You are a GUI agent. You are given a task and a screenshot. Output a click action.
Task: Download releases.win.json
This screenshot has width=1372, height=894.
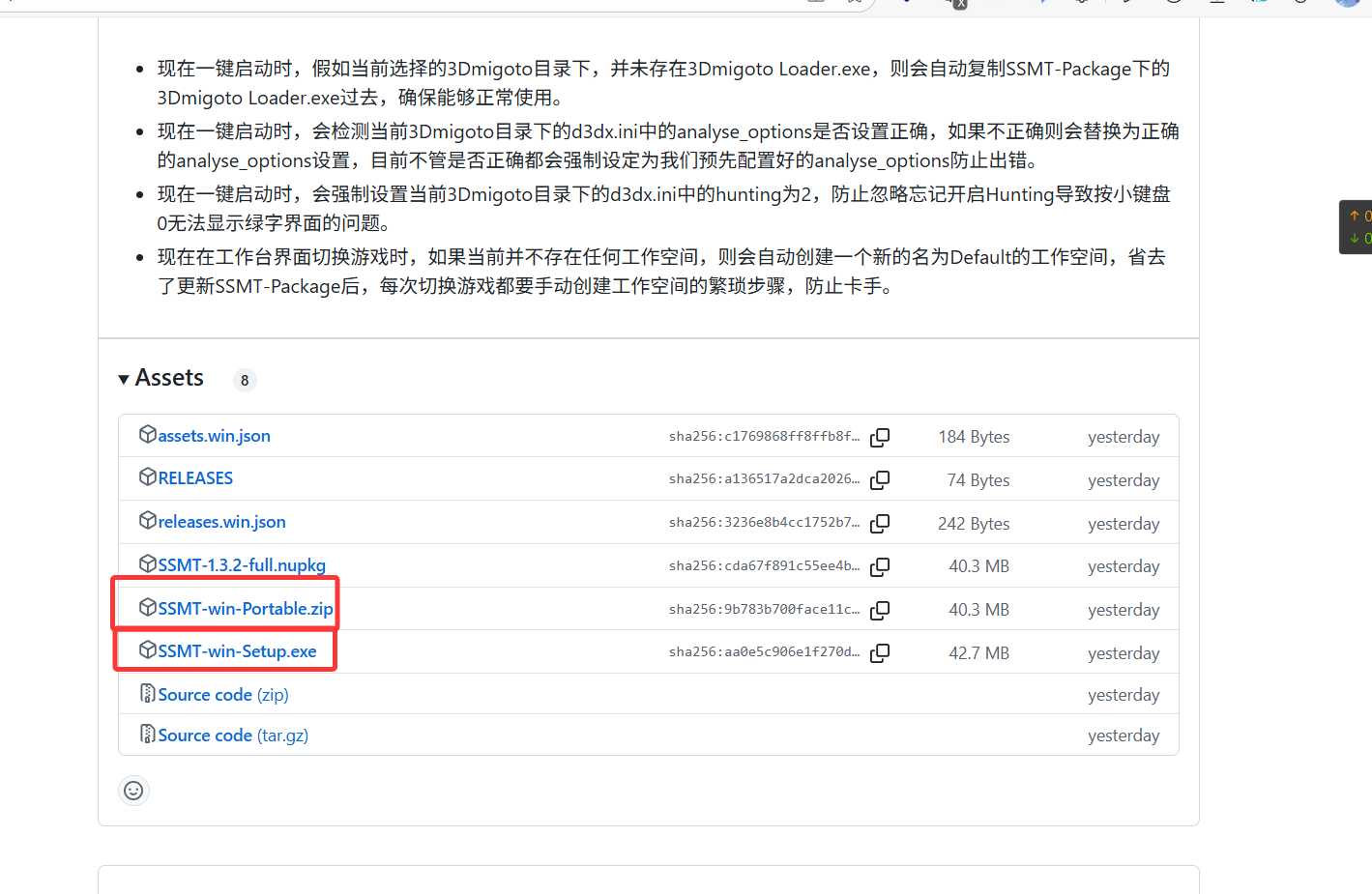pos(221,521)
